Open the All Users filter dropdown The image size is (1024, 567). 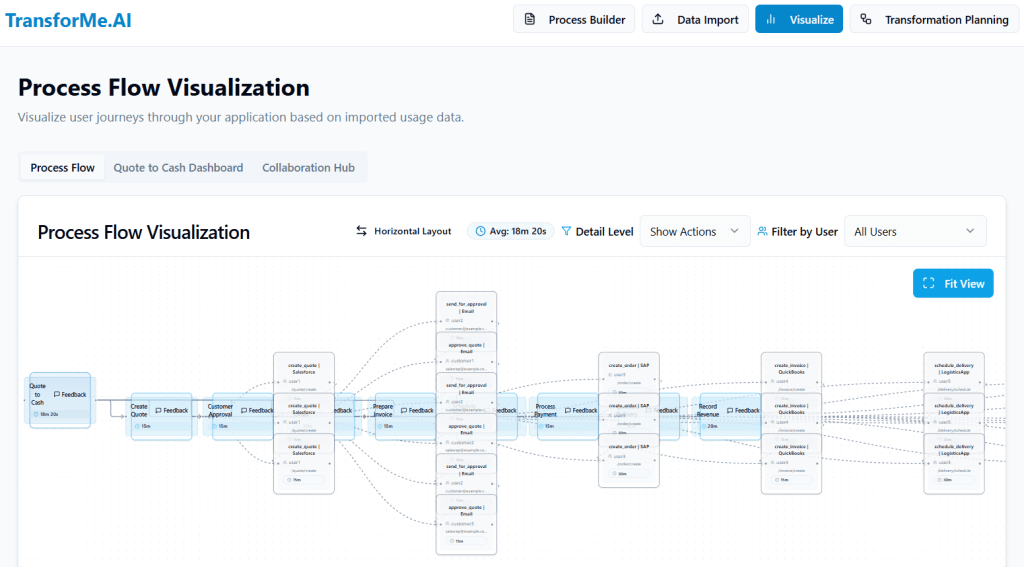pyautogui.click(x=915, y=231)
